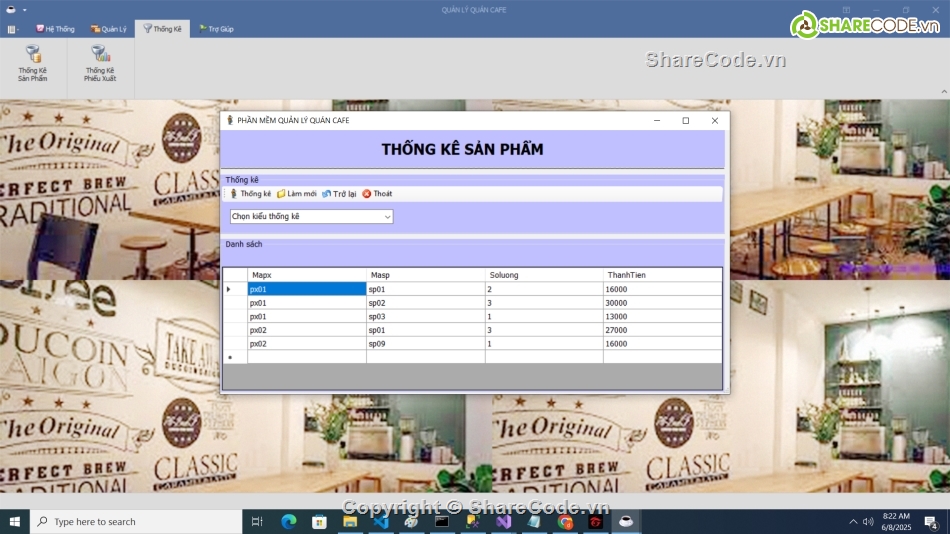Viewport: 950px width, 534px height.
Task: Collapse the ribbon with the chevron
Action: tap(944, 92)
